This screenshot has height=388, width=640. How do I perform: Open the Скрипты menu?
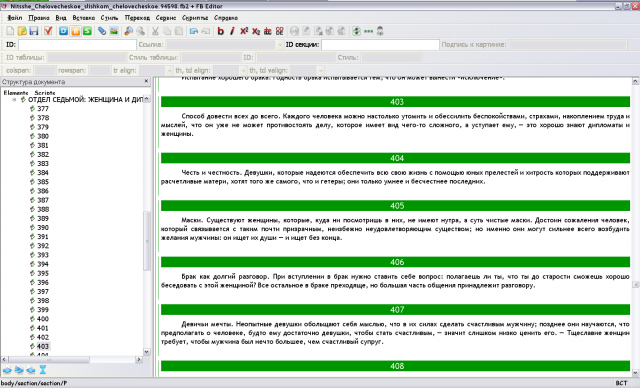point(195,18)
